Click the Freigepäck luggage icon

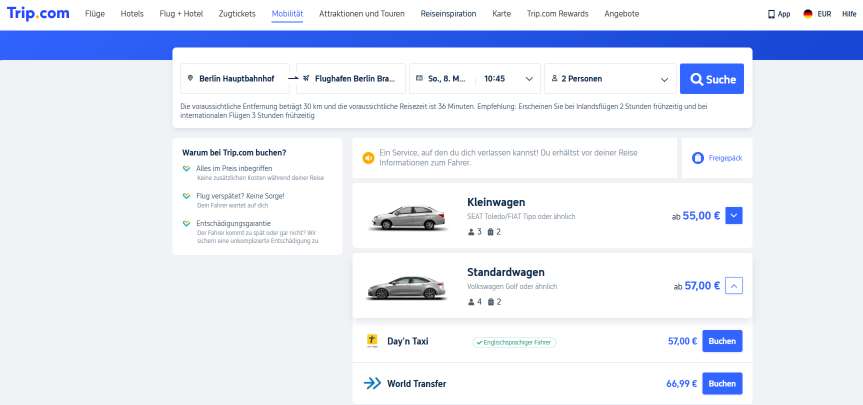pyautogui.click(x=698, y=158)
